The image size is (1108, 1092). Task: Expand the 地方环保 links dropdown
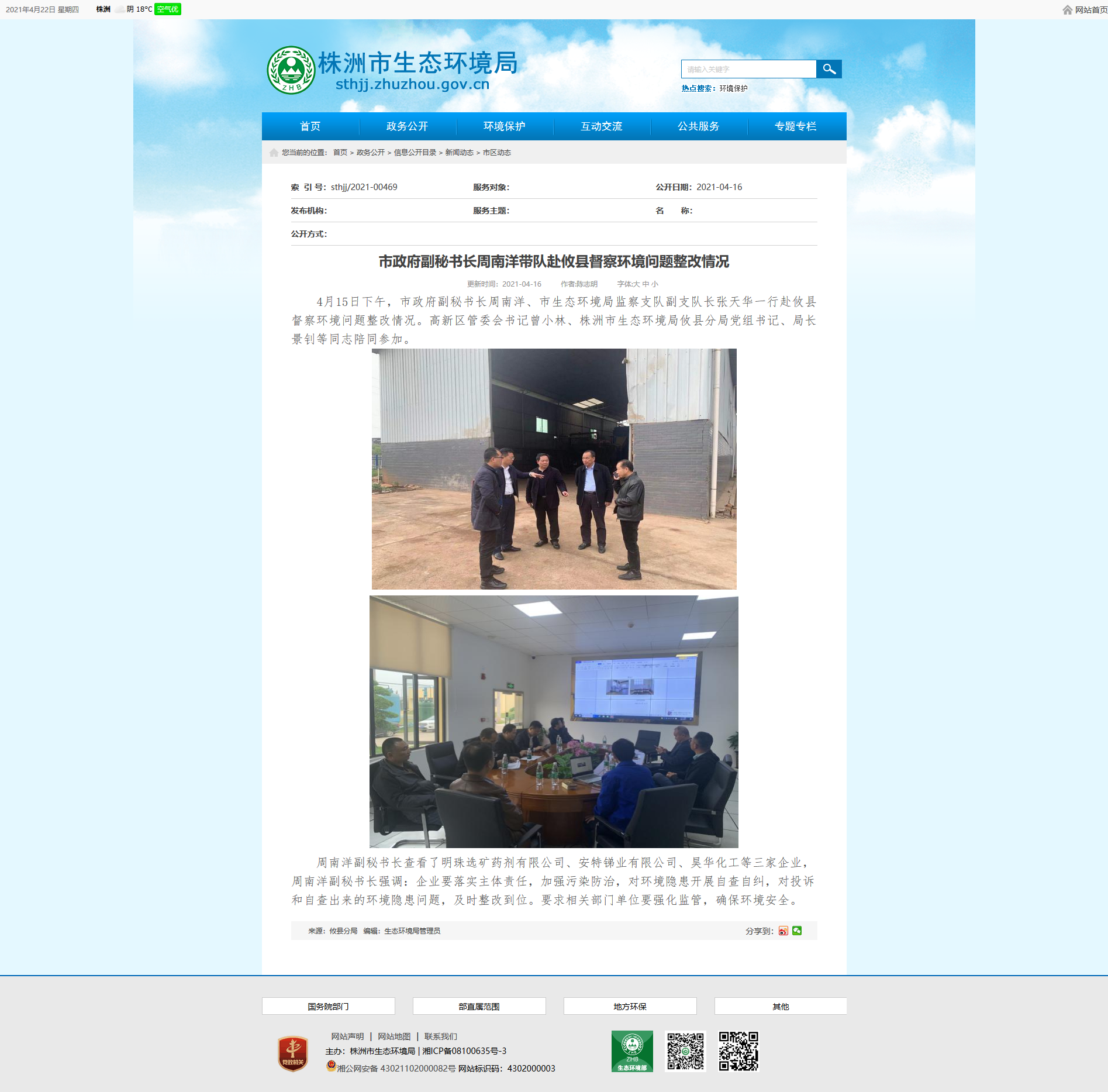[630, 1006]
